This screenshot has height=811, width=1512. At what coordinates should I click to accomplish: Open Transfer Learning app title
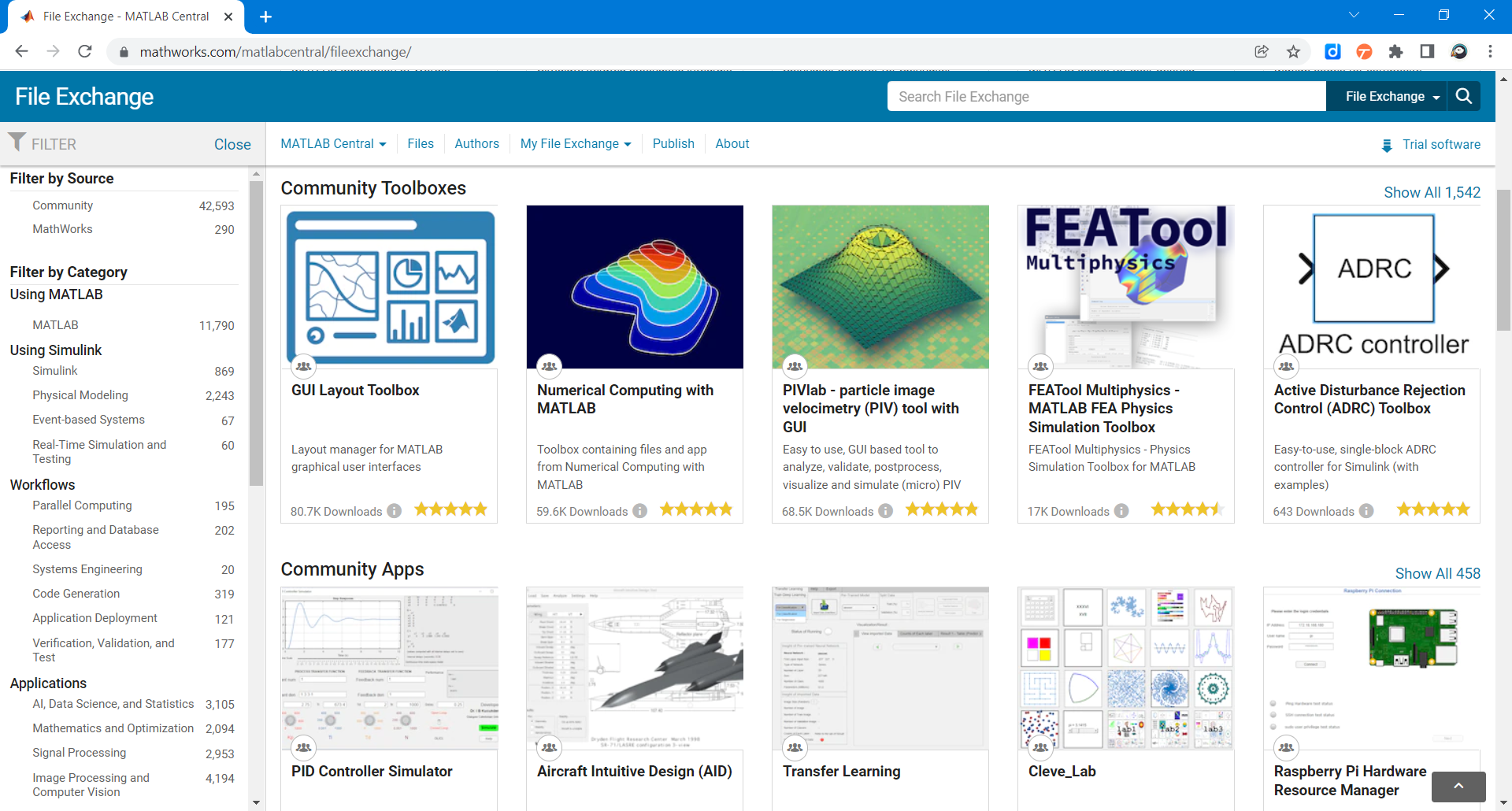pyautogui.click(x=841, y=771)
